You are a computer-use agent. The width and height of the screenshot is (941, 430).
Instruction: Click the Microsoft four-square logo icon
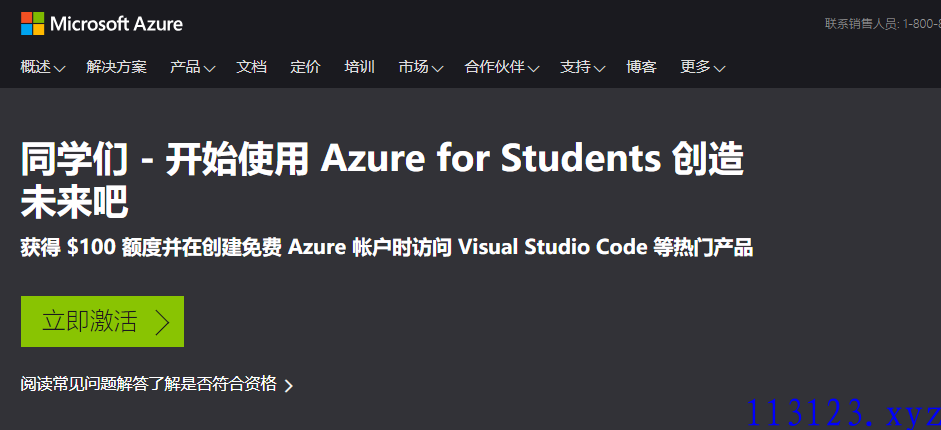click(32, 24)
